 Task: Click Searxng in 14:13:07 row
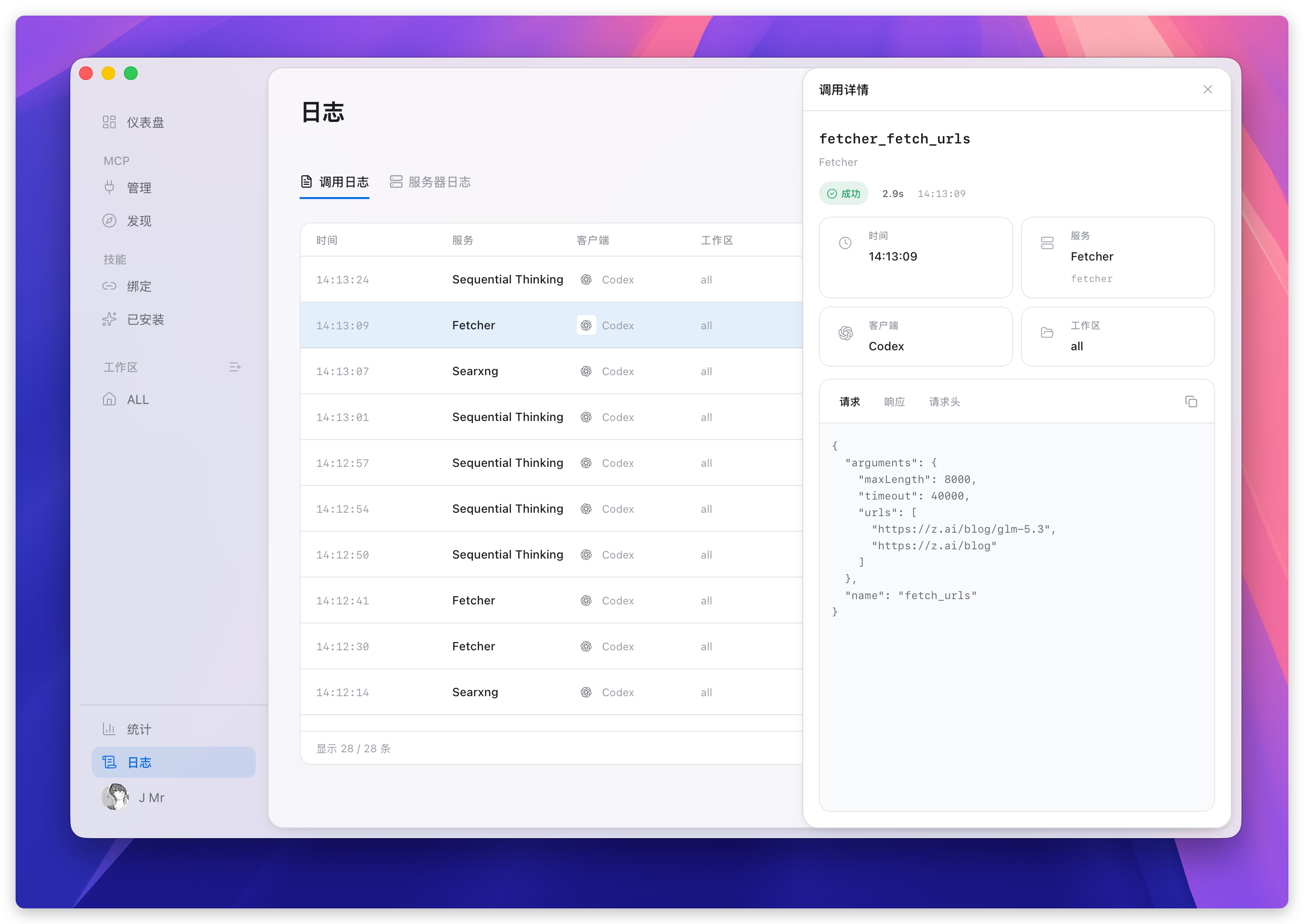coord(475,371)
